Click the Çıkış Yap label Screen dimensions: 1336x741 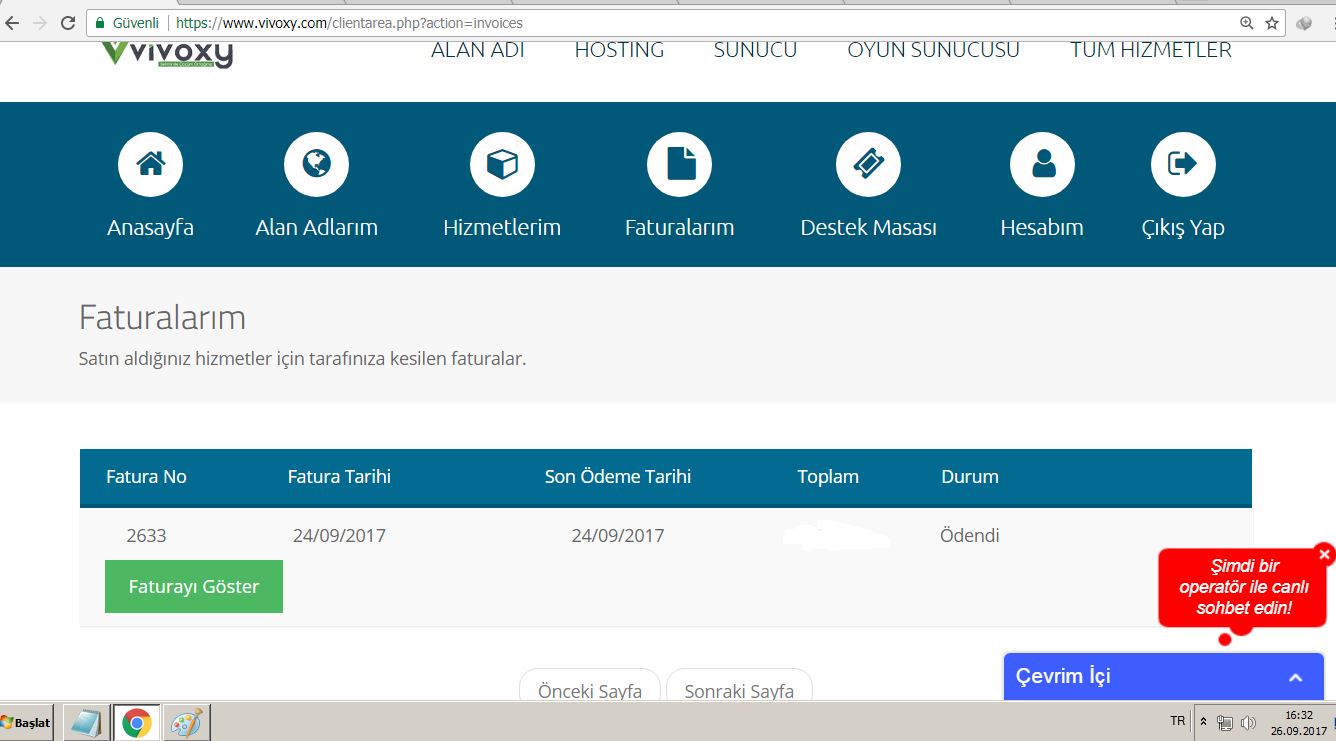coord(1183,228)
